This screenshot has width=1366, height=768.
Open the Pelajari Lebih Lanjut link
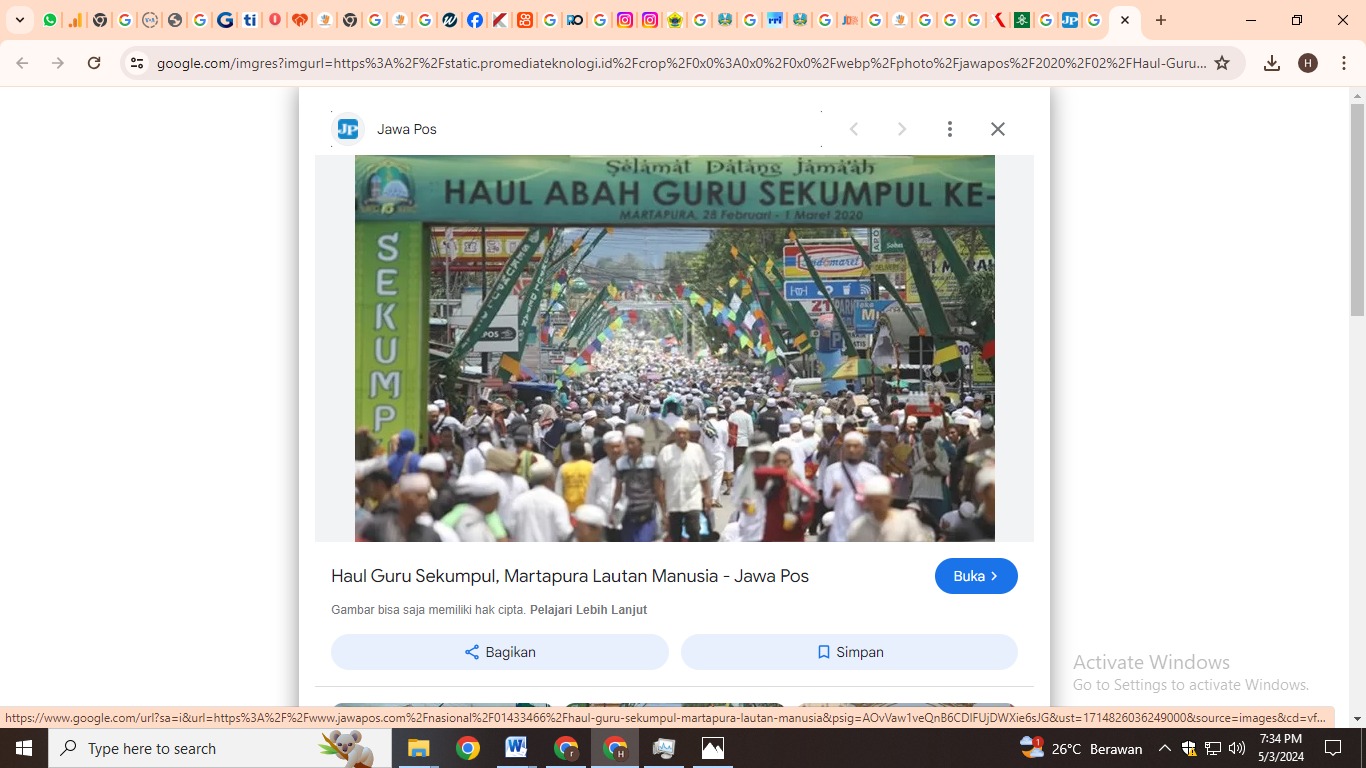(x=588, y=610)
